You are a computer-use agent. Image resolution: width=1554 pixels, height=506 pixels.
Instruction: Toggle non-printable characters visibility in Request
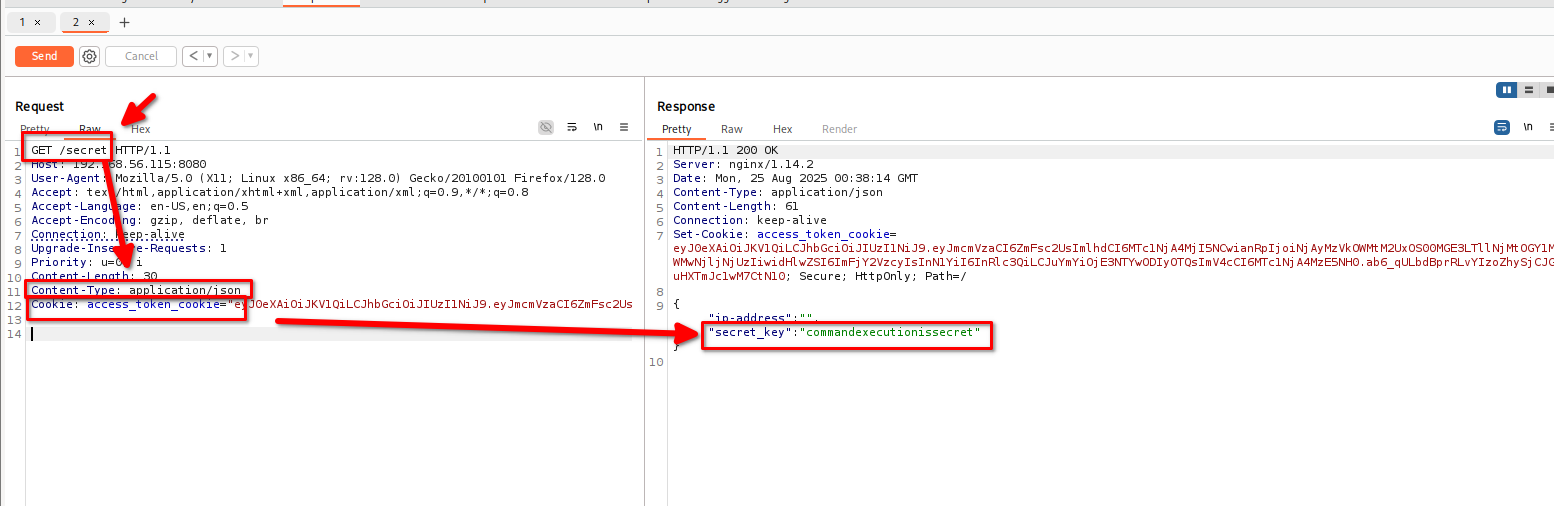click(546, 127)
